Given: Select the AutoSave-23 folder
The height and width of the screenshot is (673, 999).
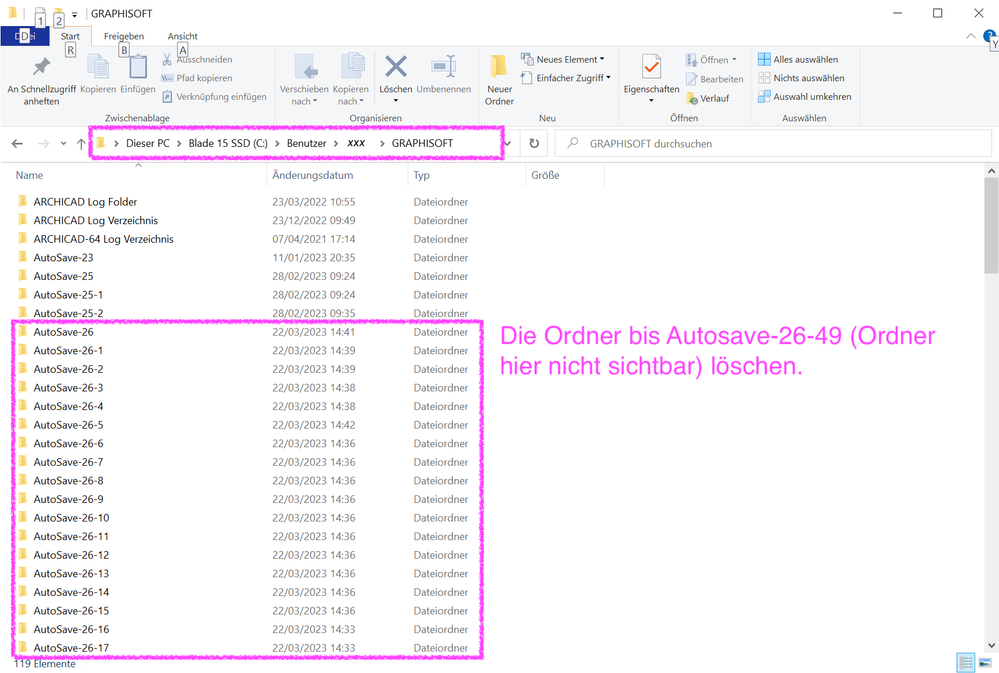Looking at the screenshot, I should pos(63,257).
